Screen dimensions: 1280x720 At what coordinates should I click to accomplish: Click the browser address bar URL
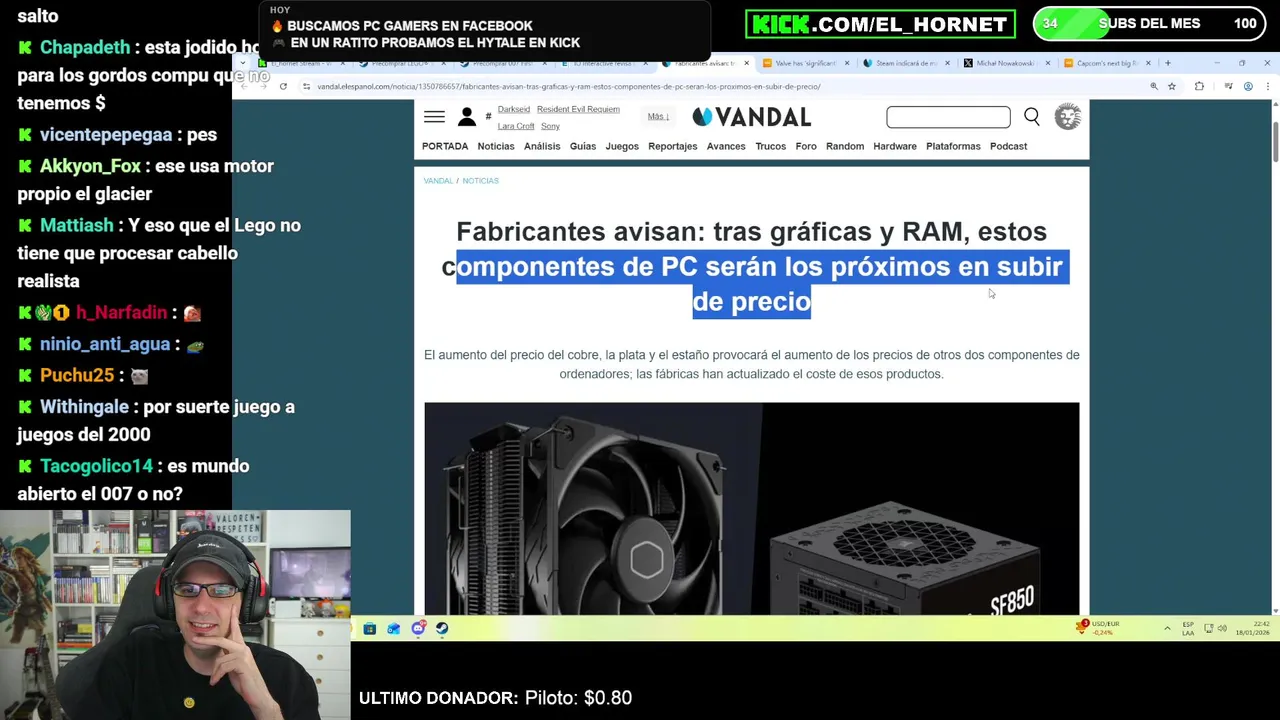(569, 86)
